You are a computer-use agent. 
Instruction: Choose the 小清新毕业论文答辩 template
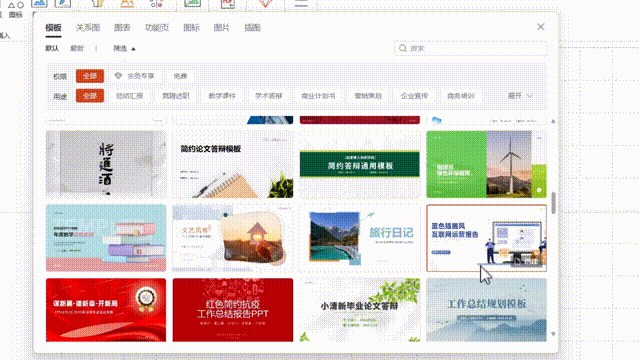[360, 310]
